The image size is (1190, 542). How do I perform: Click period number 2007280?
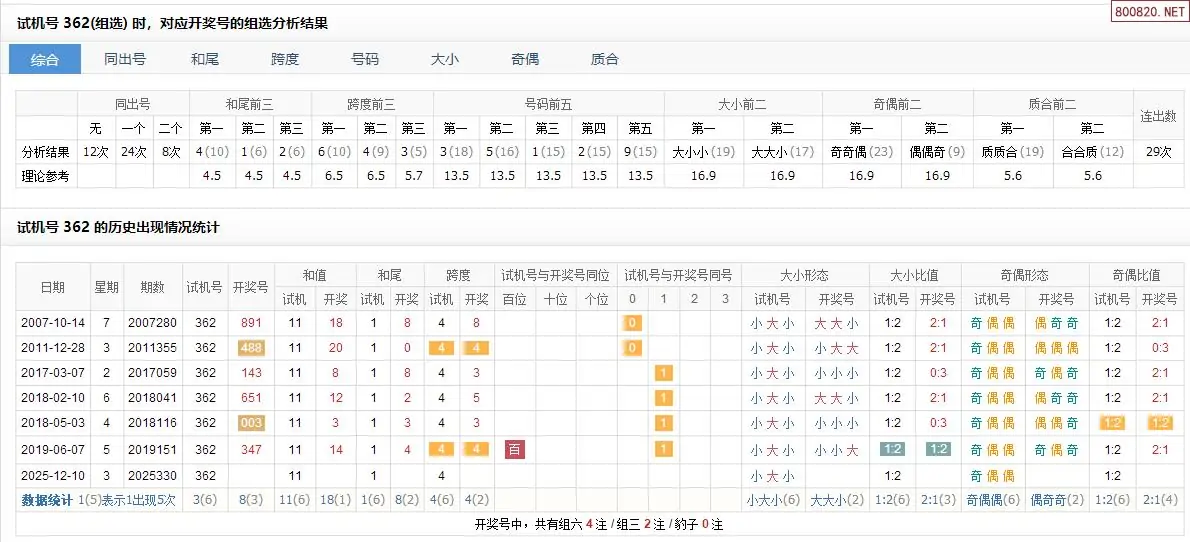click(152, 323)
